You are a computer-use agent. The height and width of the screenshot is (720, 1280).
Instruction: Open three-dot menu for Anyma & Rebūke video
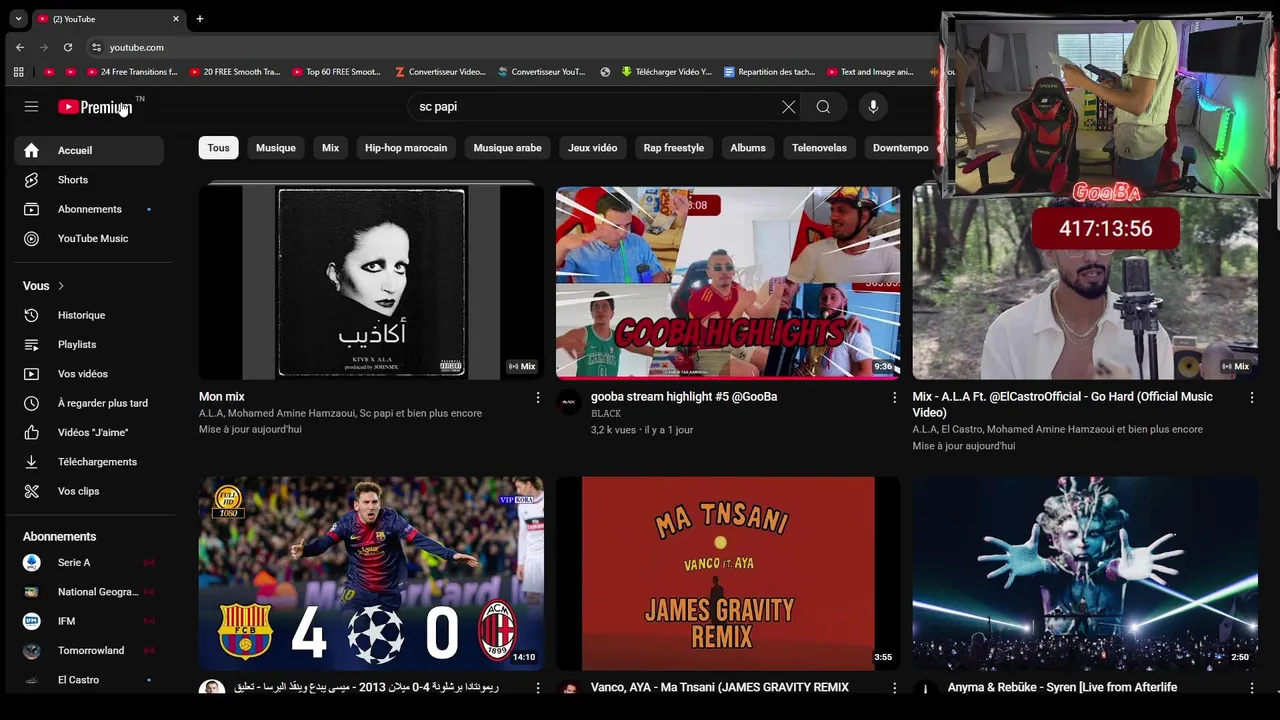[1251, 688]
